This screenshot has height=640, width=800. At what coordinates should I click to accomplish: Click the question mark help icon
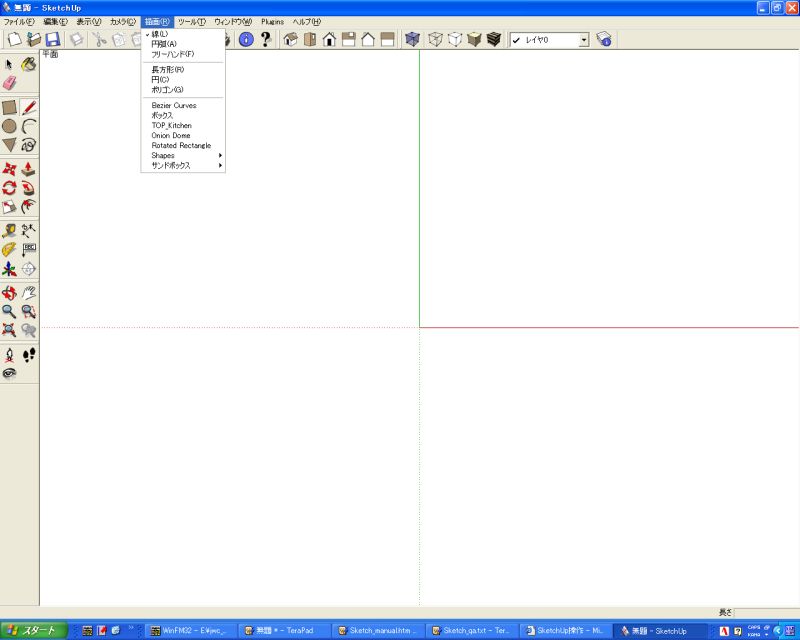coord(265,39)
